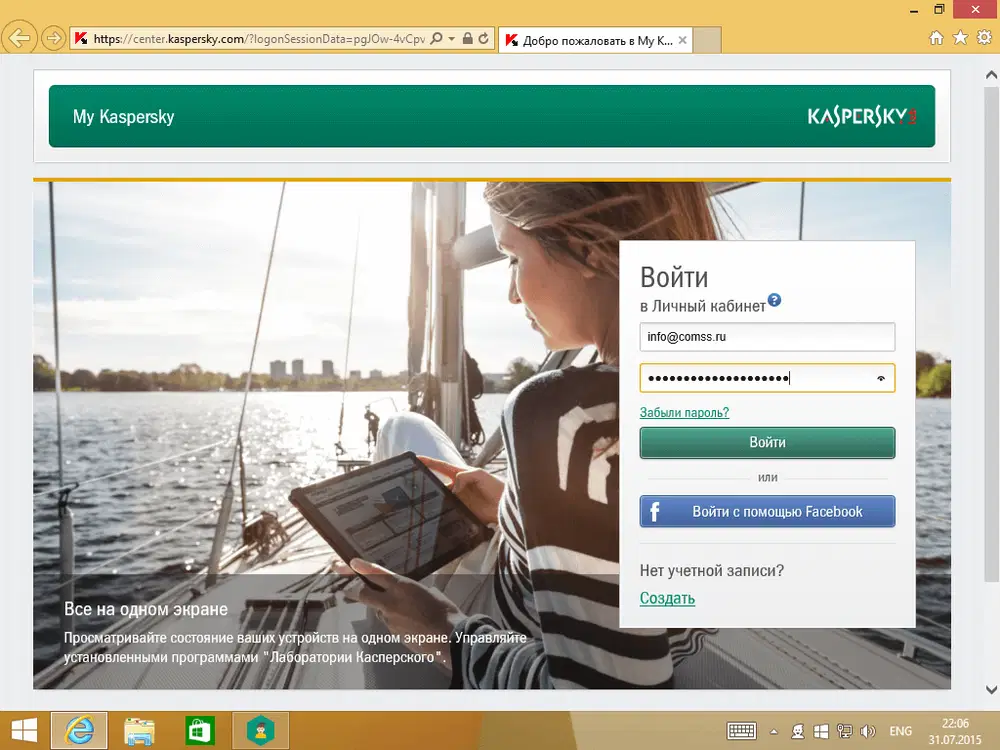Viewport: 1000px width, 750px height.
Task: Open Favorites star icon
Action: [x=960, y=38]
